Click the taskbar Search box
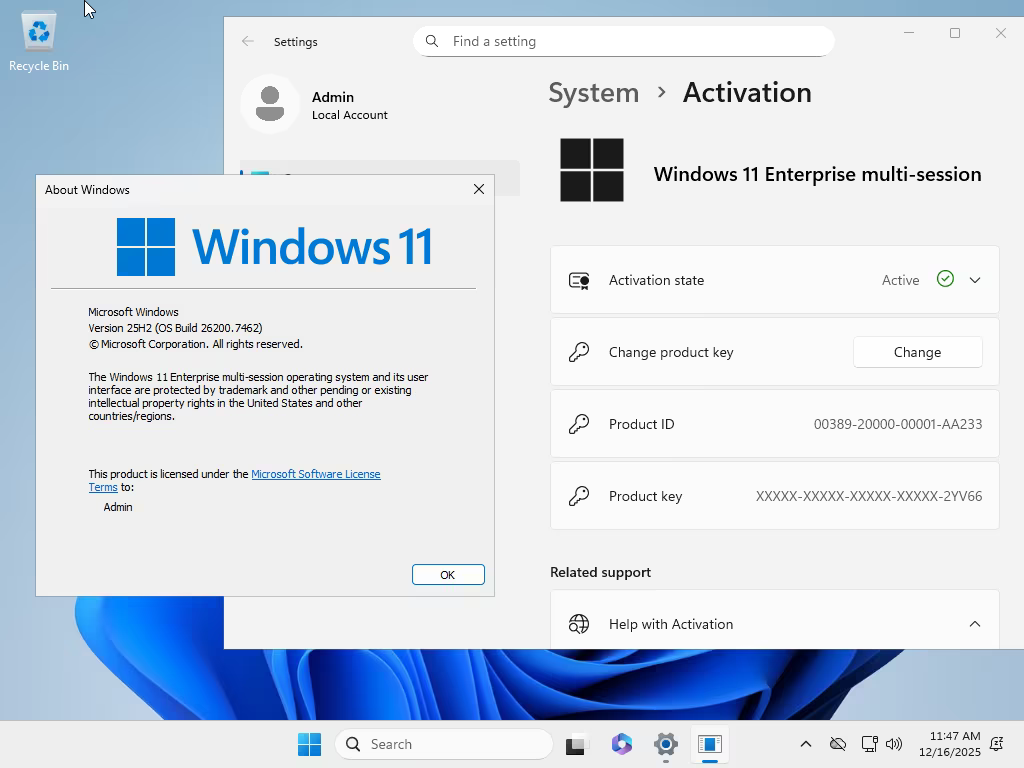The width and height of the screenshot is (1024, 768). click(444, 744)
